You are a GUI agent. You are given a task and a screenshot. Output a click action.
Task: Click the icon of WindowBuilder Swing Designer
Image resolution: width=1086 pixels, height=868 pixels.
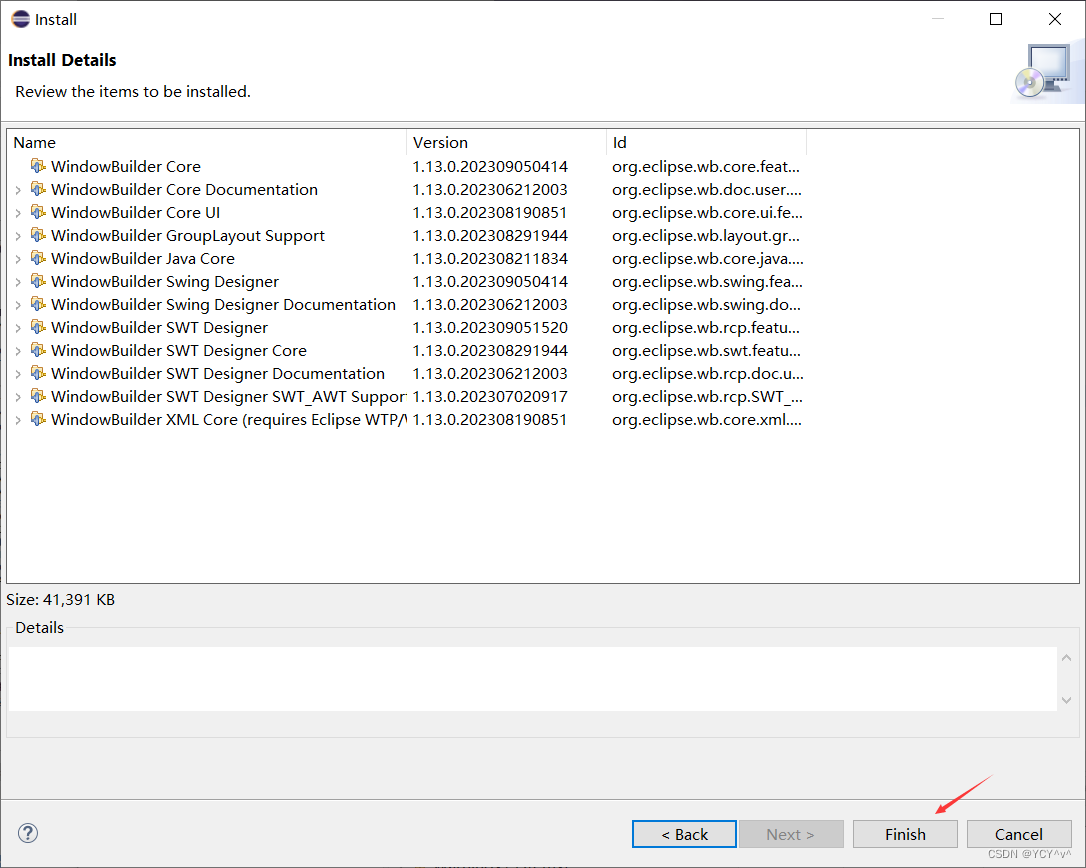38,281
